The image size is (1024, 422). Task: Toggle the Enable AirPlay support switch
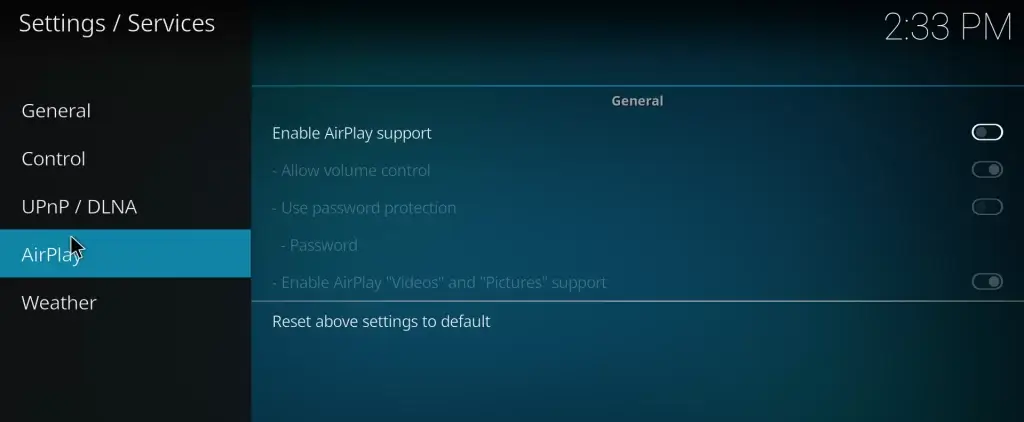tap(987, 133)
